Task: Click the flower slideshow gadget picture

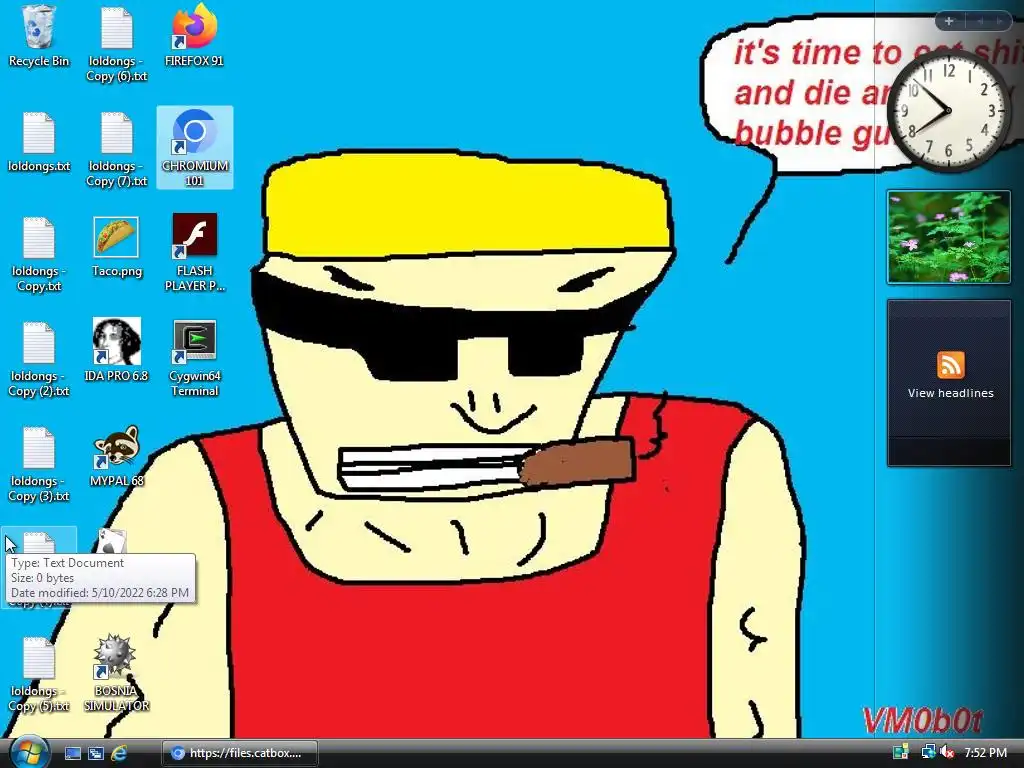Action: coord(948,237)
